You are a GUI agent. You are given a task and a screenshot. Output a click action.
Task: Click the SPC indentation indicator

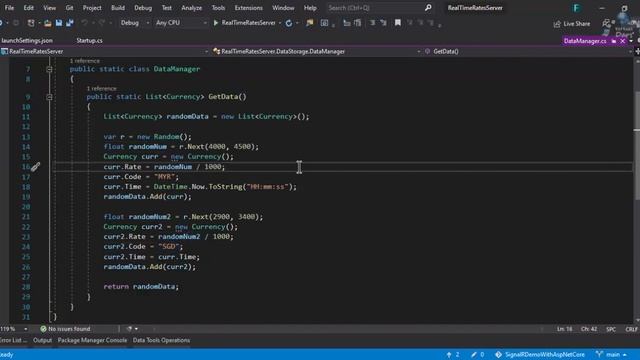coord(611,329)
